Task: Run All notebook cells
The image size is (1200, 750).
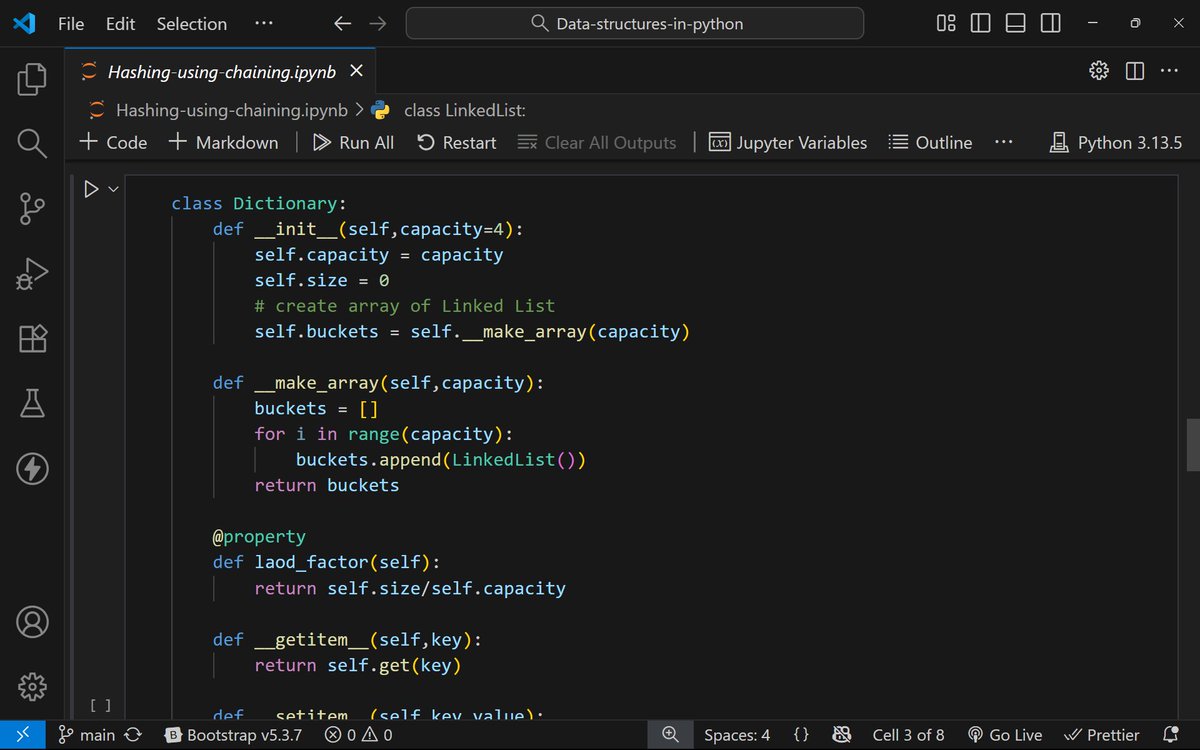Action: click(352, 142)
